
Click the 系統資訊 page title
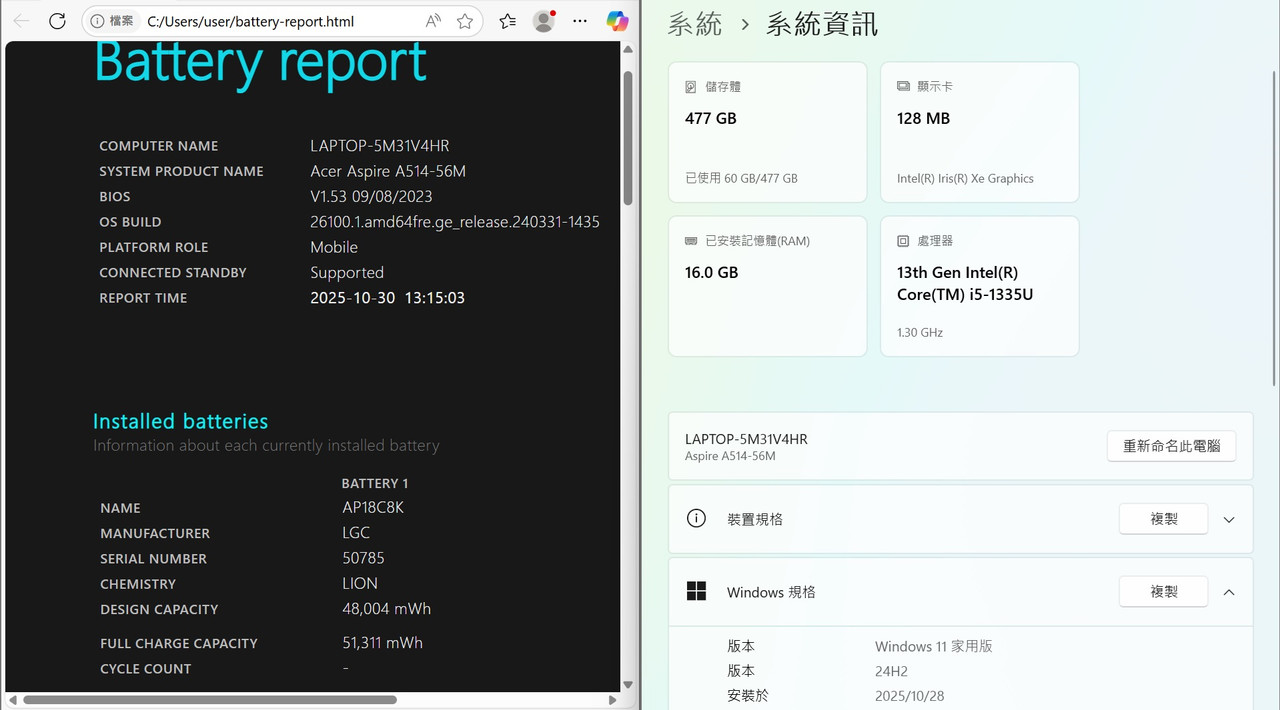[x=822, y=25]
